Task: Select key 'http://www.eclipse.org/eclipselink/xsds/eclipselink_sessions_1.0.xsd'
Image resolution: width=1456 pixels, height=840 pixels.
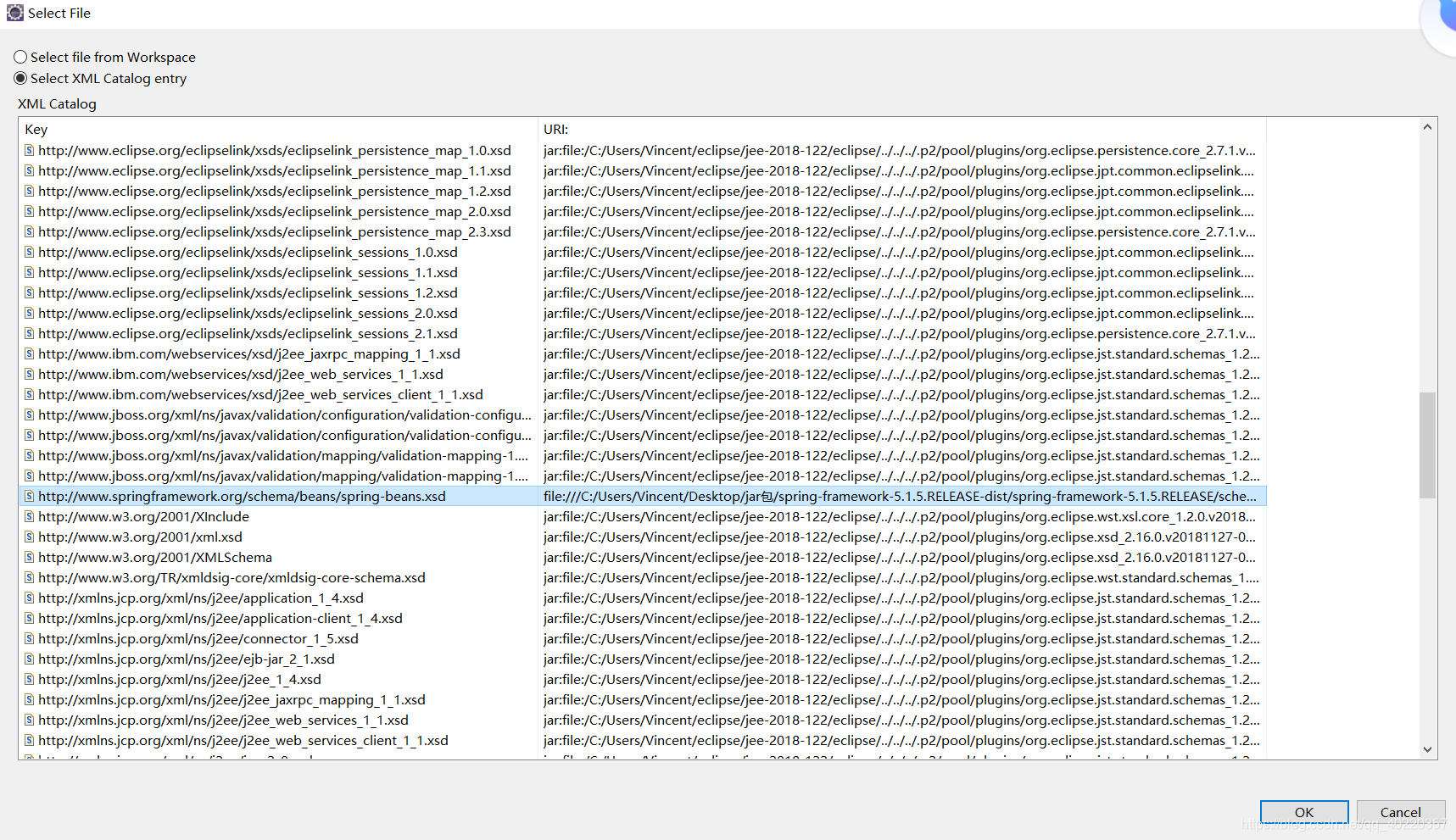Action: 248,253
